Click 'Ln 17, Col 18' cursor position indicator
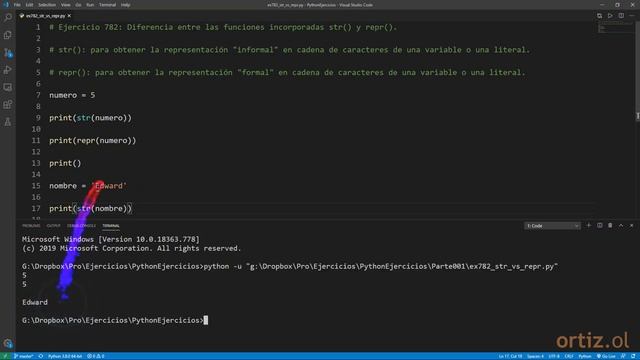This screenshot has width=640, height=360. tap(510, 356)
